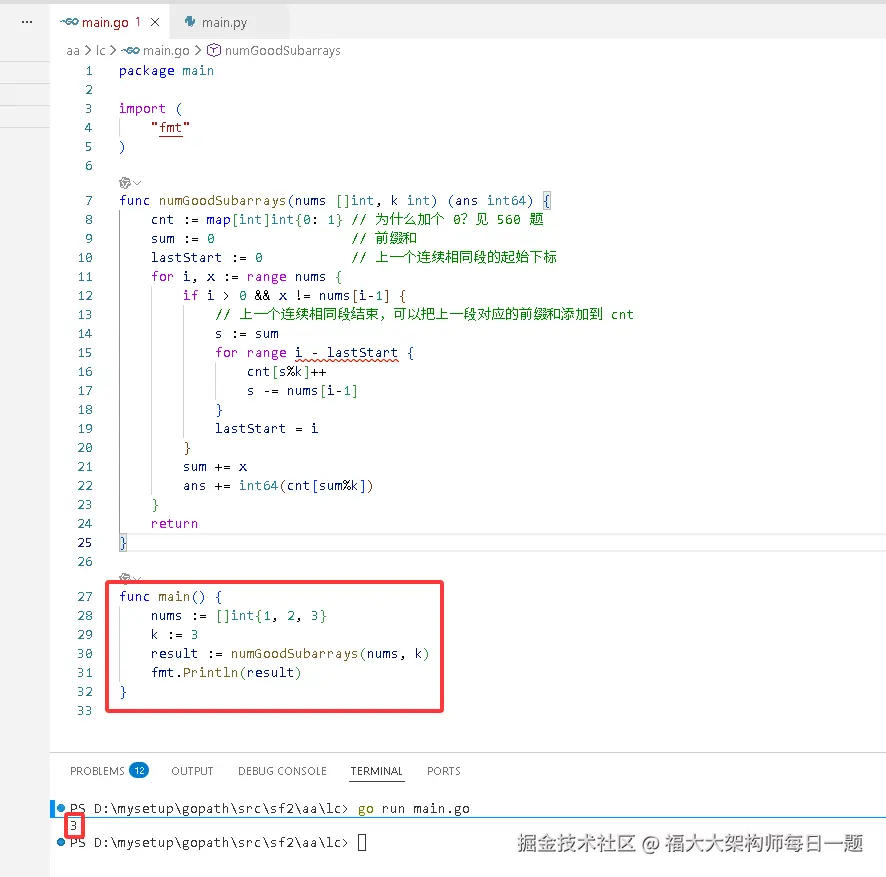Click the Python icon on the main.py tab
This screenshot has height=877, width=886.
(188, 20)
